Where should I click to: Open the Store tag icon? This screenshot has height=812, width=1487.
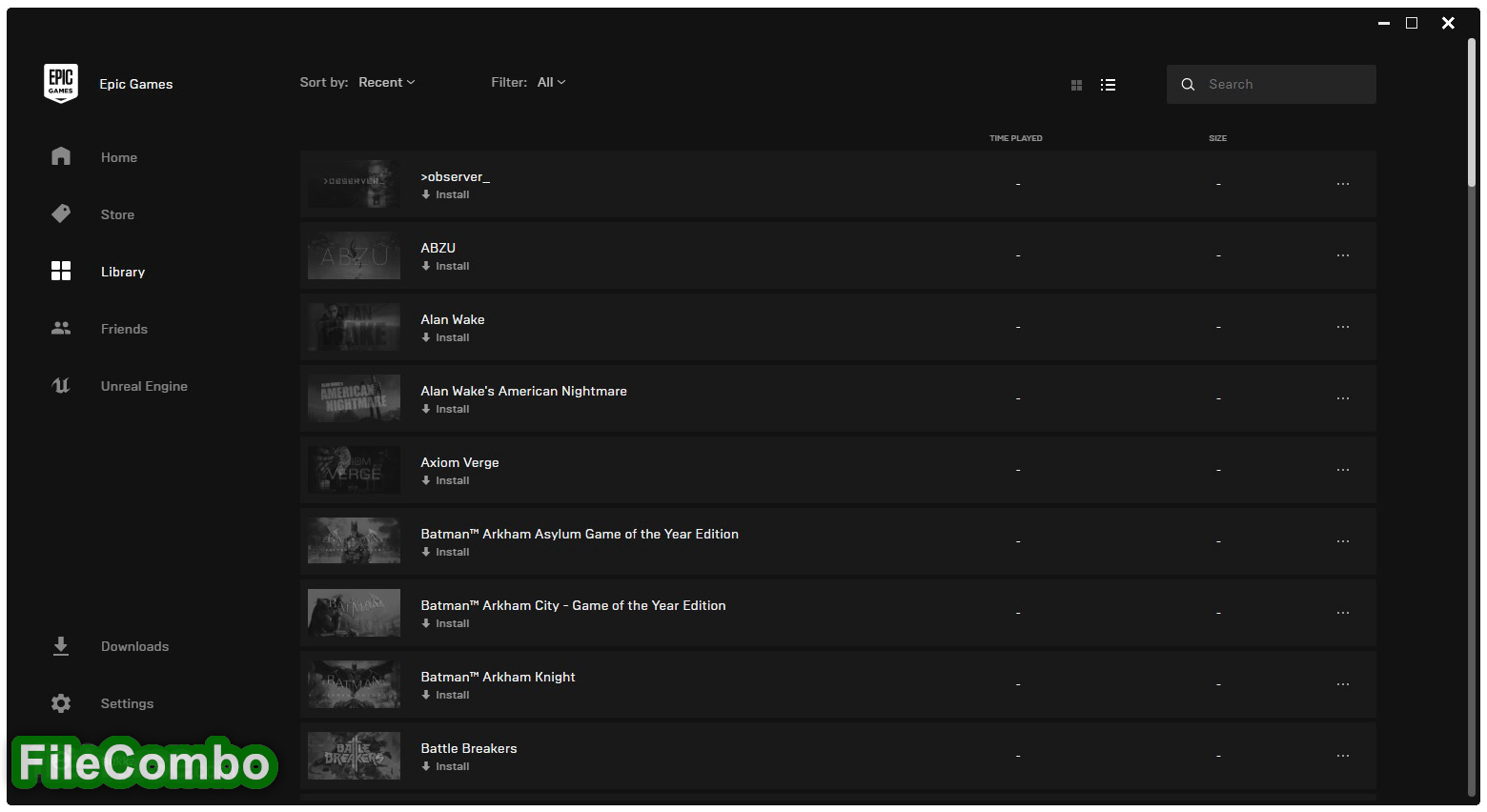pyautogui.click(x=61, y=213)
